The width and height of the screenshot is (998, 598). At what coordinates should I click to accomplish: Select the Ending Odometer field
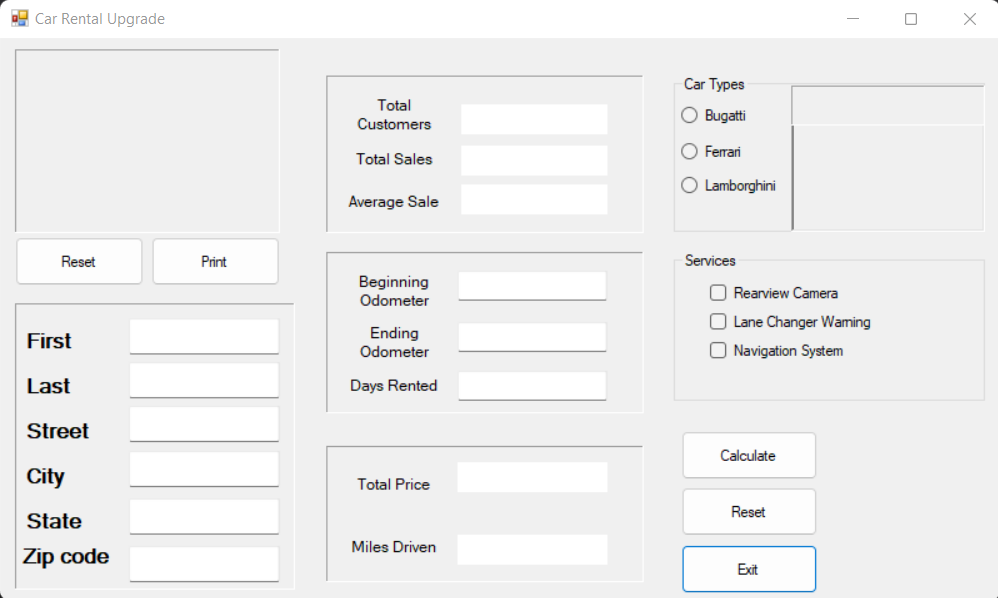click(x=532, y=337)
